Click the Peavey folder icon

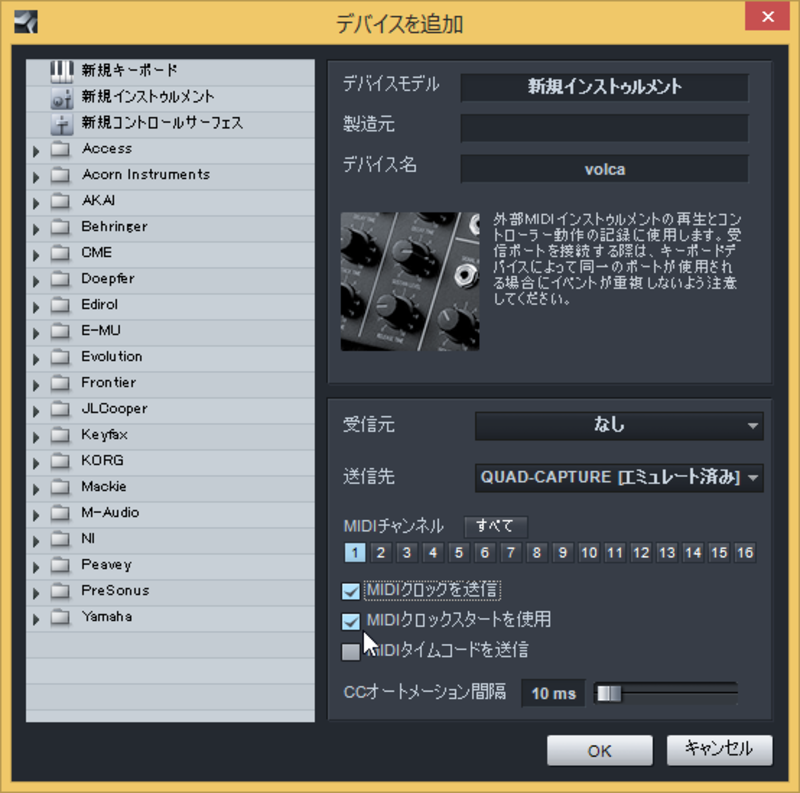click(x=61, y=566)
